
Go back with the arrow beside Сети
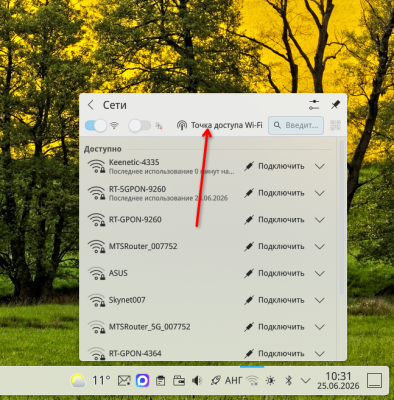click(91, 105)
